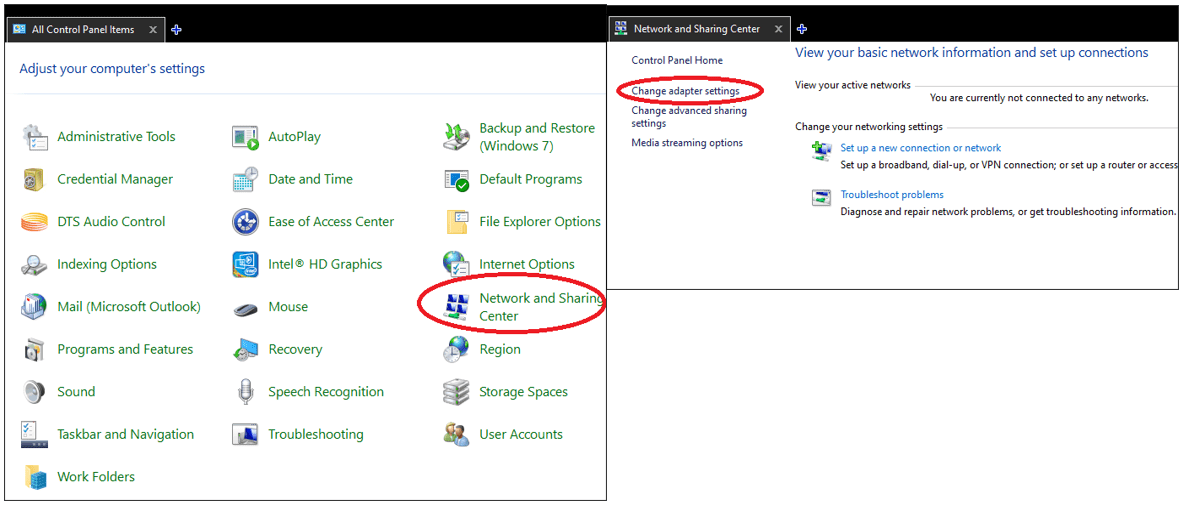Open the User Accounts link
The width and height of the screenshot is (1190, 505).
coord(521,434)
